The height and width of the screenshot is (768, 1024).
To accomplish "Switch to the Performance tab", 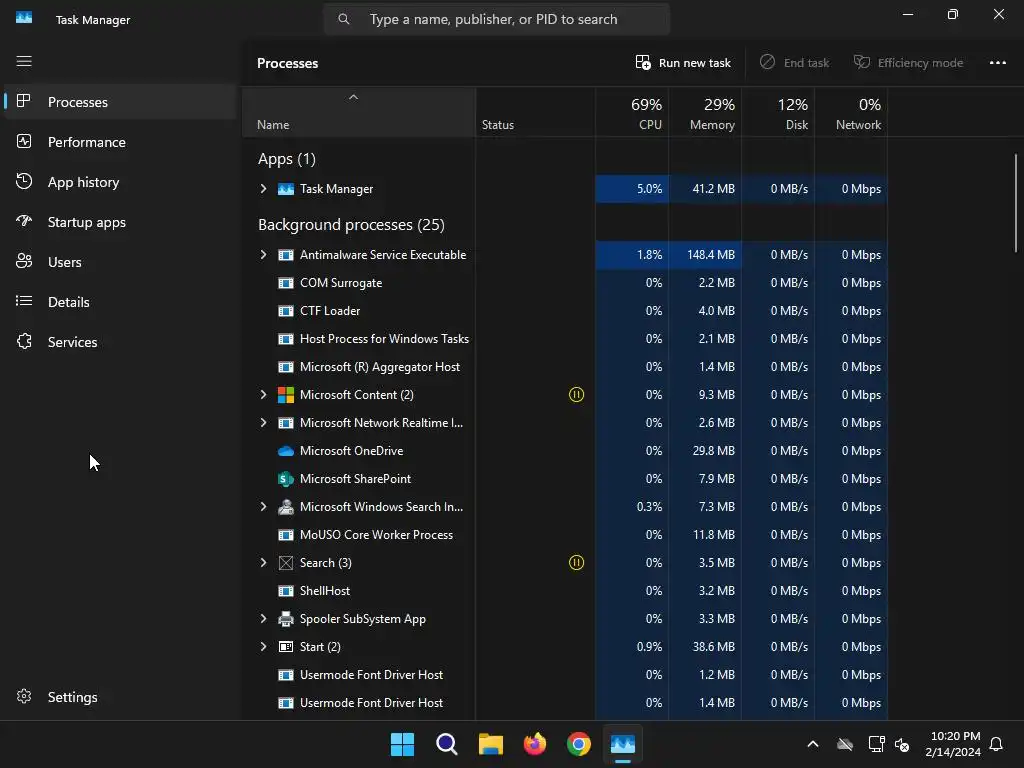I will point(120,142).
